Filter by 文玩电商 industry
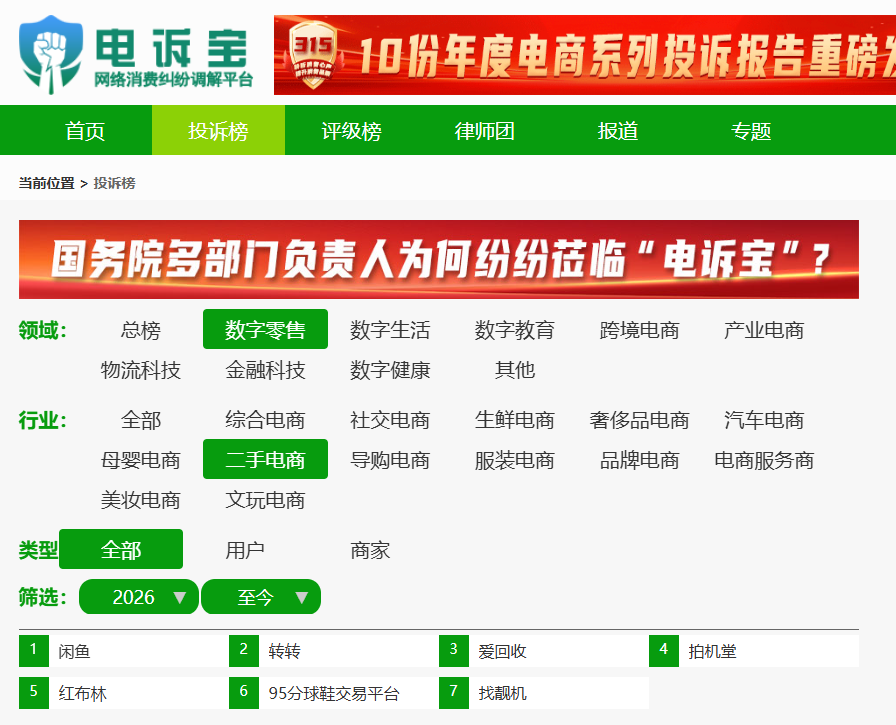Image resolution: width=896 pixels, height=725 pixels. click(265, 500)
